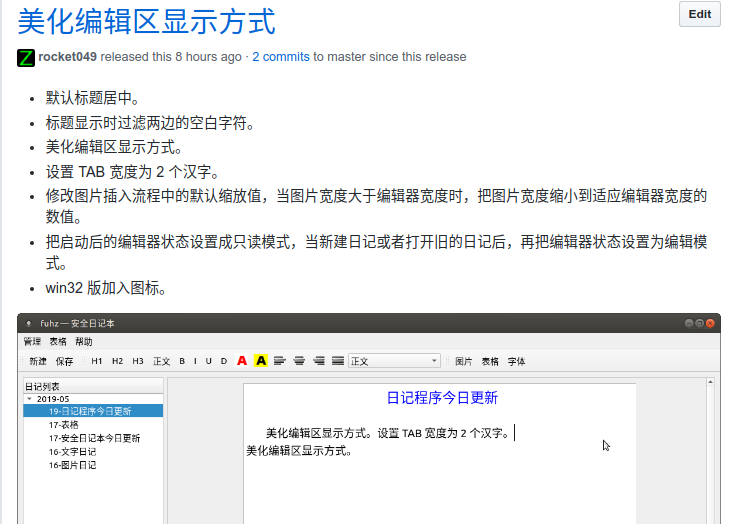The width and height of the screenshot is (735, 524).
Task: Minimize the fuhz 安全日记本 window
Action: 689,323
